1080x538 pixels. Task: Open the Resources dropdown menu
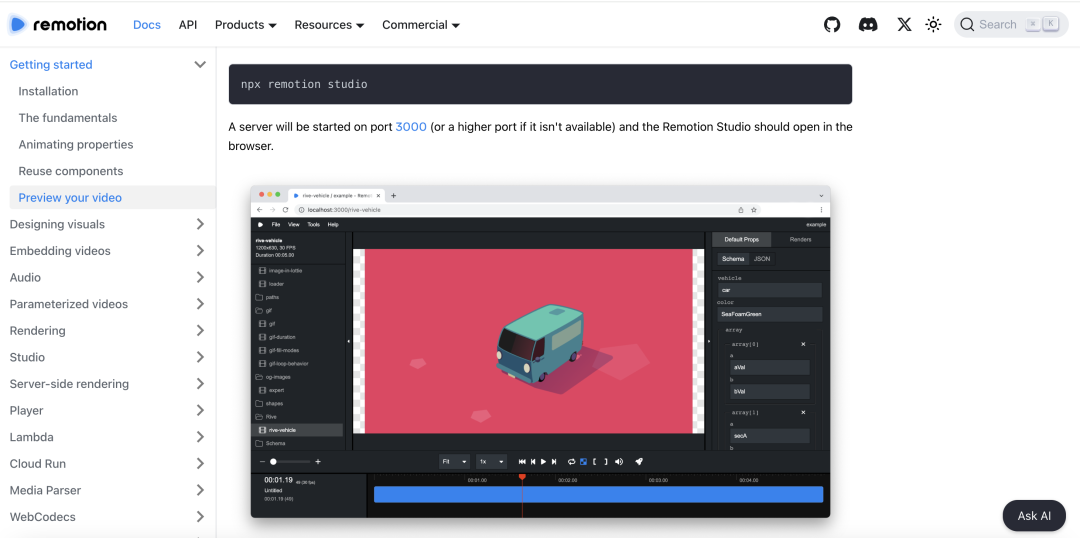(329, 25)
